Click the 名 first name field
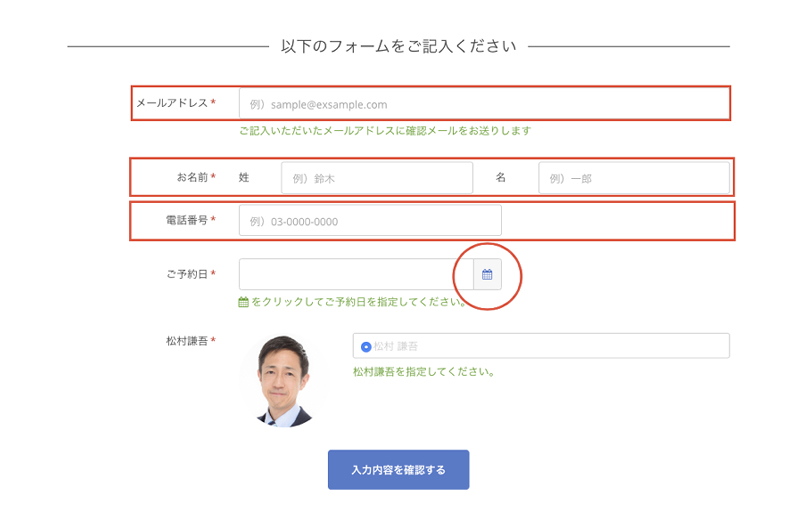The width and height of the screenshot is (796, 528). pyautogui.click(x=634, y=178)
